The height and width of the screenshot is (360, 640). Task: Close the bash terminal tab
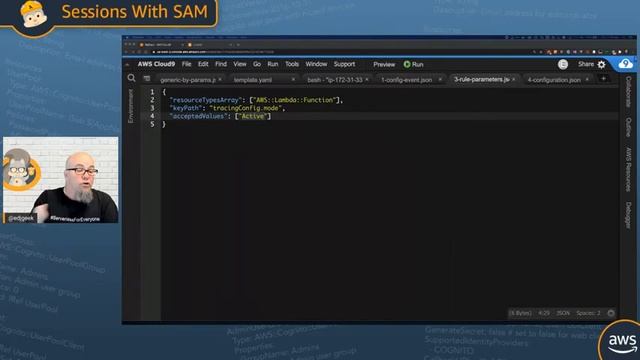tap(367, 80)
